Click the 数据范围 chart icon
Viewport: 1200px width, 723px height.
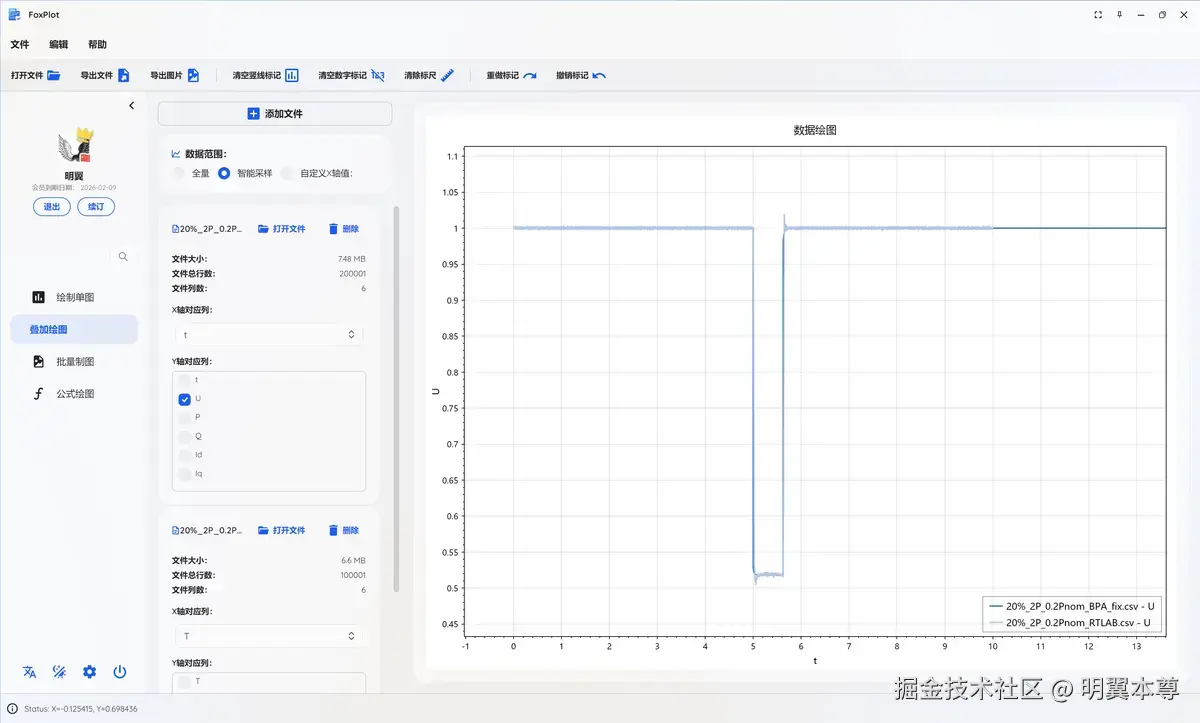176,154
